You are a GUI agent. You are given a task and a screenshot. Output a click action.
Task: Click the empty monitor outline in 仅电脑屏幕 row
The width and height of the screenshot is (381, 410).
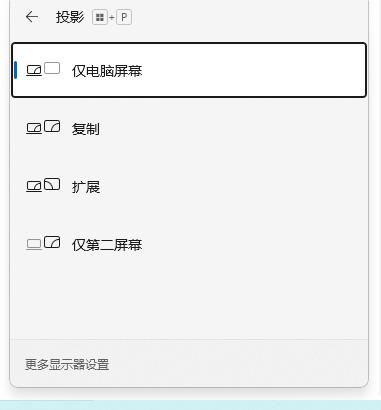pyautogui.click(x=52, y=68)
